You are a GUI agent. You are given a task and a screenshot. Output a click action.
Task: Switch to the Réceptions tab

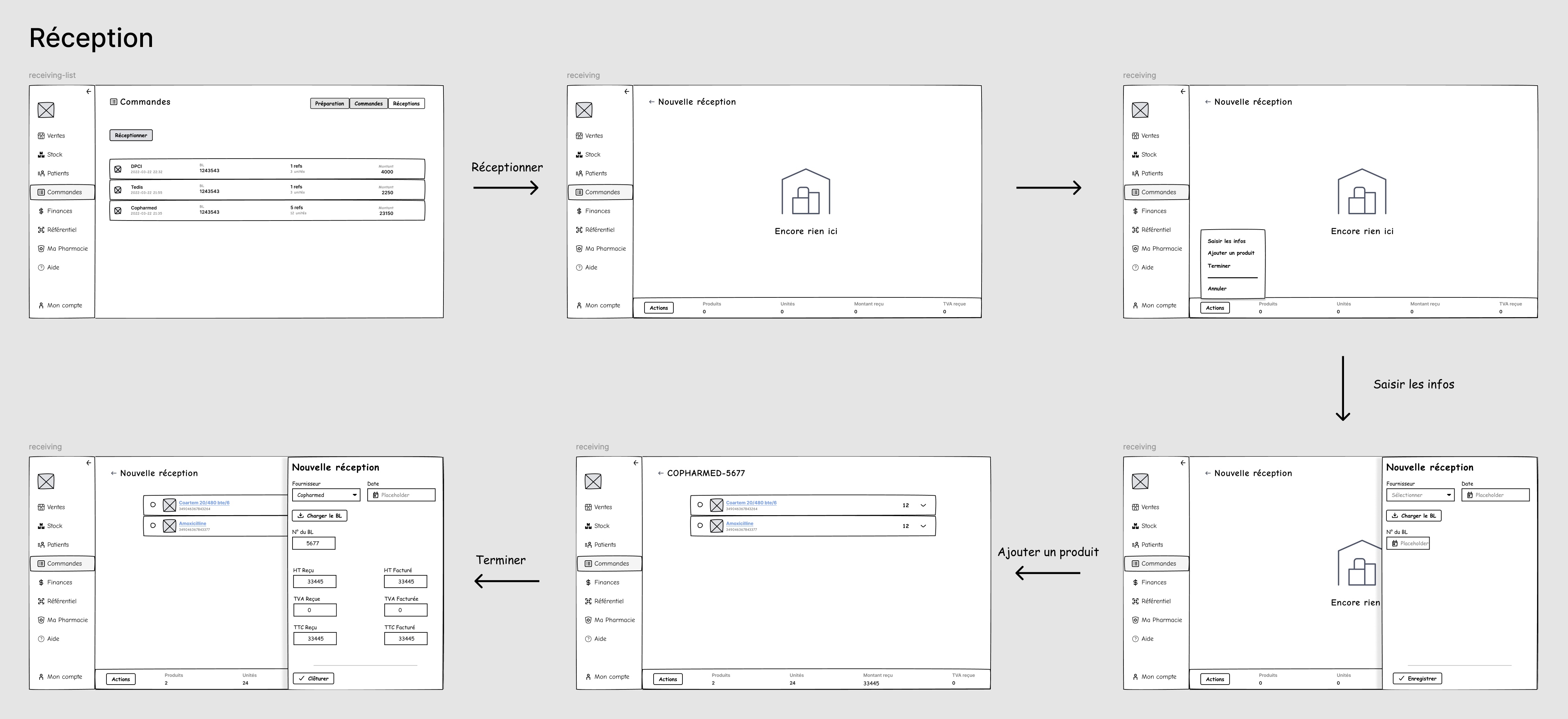point(406,104)
